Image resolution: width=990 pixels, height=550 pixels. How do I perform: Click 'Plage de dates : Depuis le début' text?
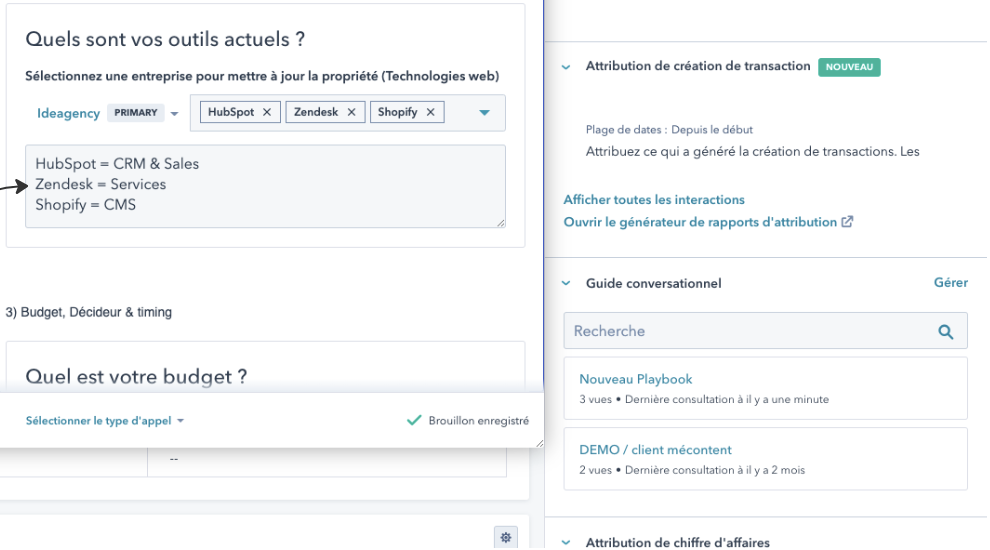pos(669,130)
